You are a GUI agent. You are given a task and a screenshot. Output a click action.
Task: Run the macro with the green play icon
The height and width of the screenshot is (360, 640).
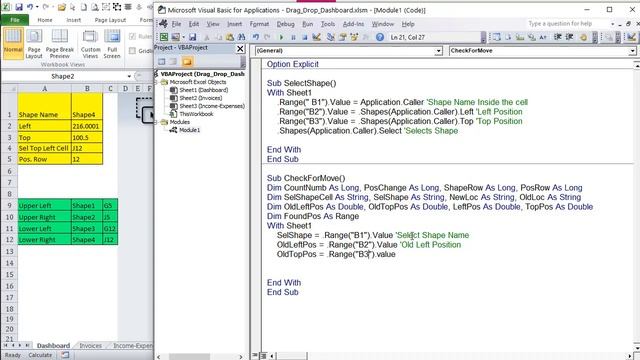pos(281,37)
